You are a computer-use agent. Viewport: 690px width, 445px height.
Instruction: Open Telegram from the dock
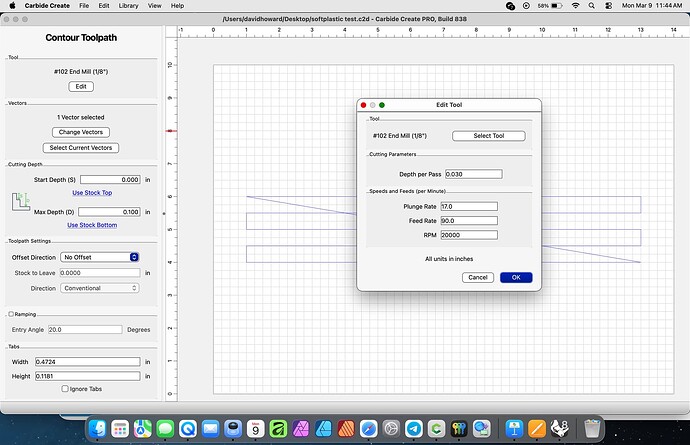point(414,428)
